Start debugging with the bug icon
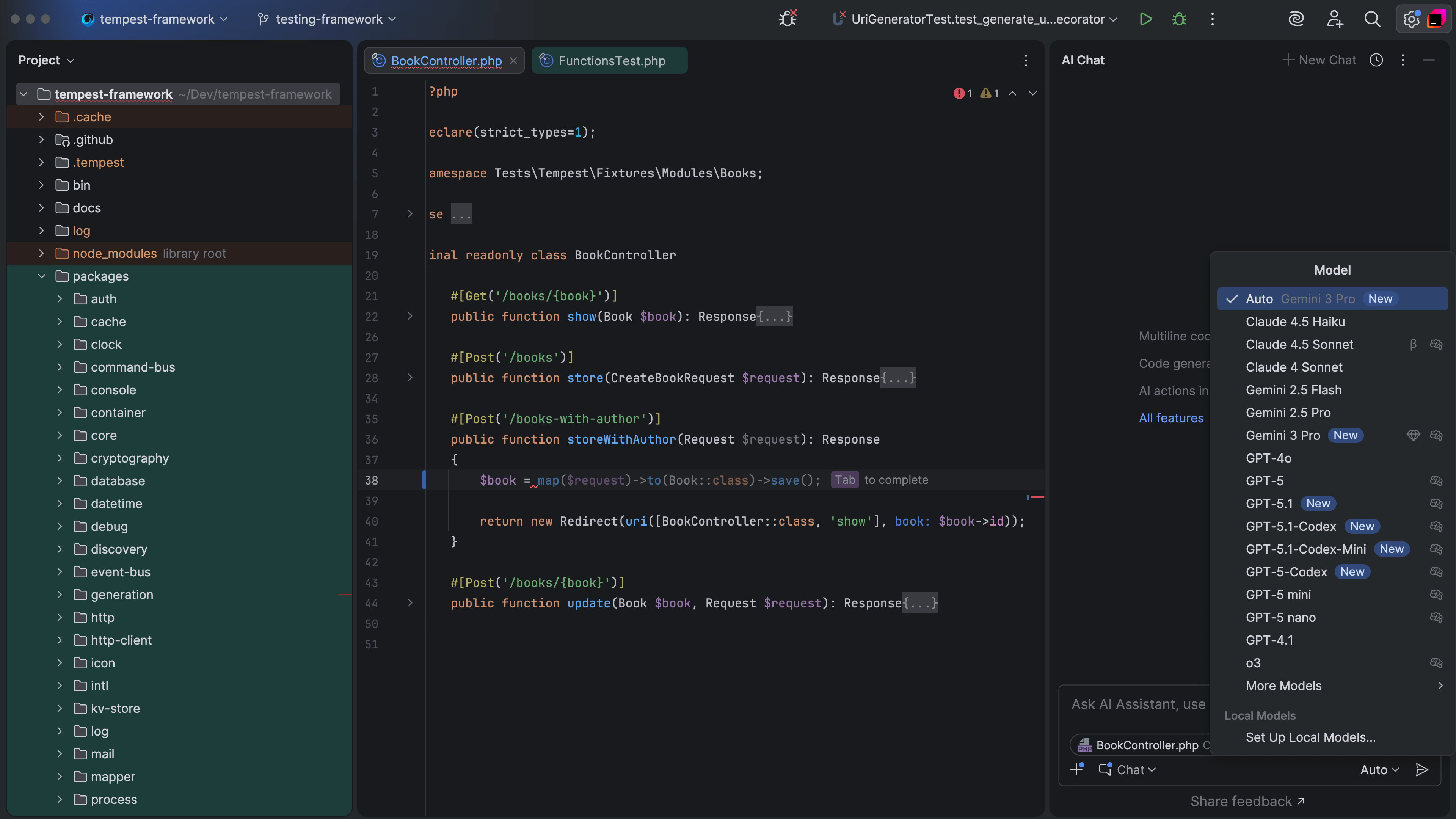The image size is (1456, 819). tap(1178, 19)
